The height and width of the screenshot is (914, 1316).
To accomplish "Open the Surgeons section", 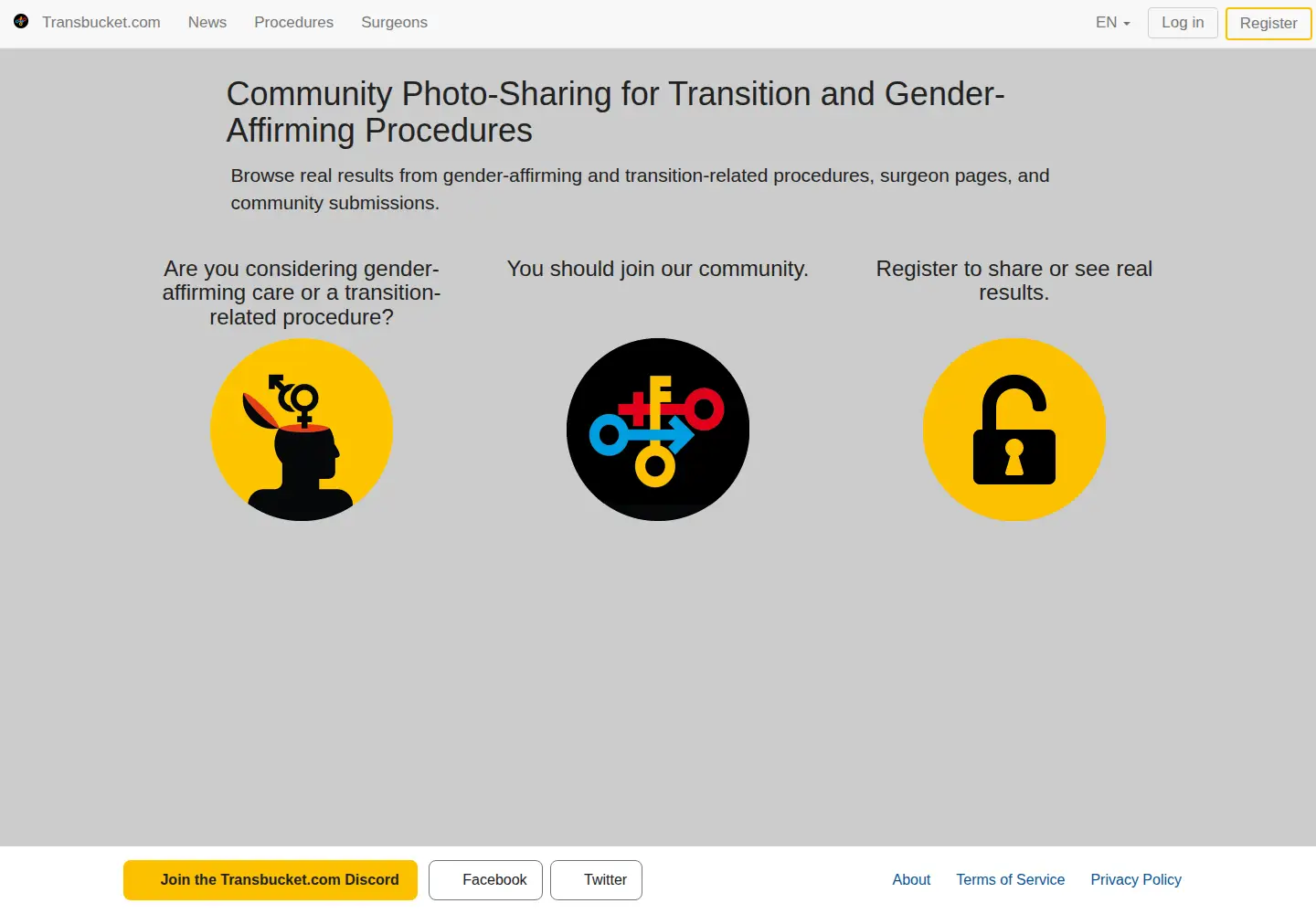I will point(394,23).
